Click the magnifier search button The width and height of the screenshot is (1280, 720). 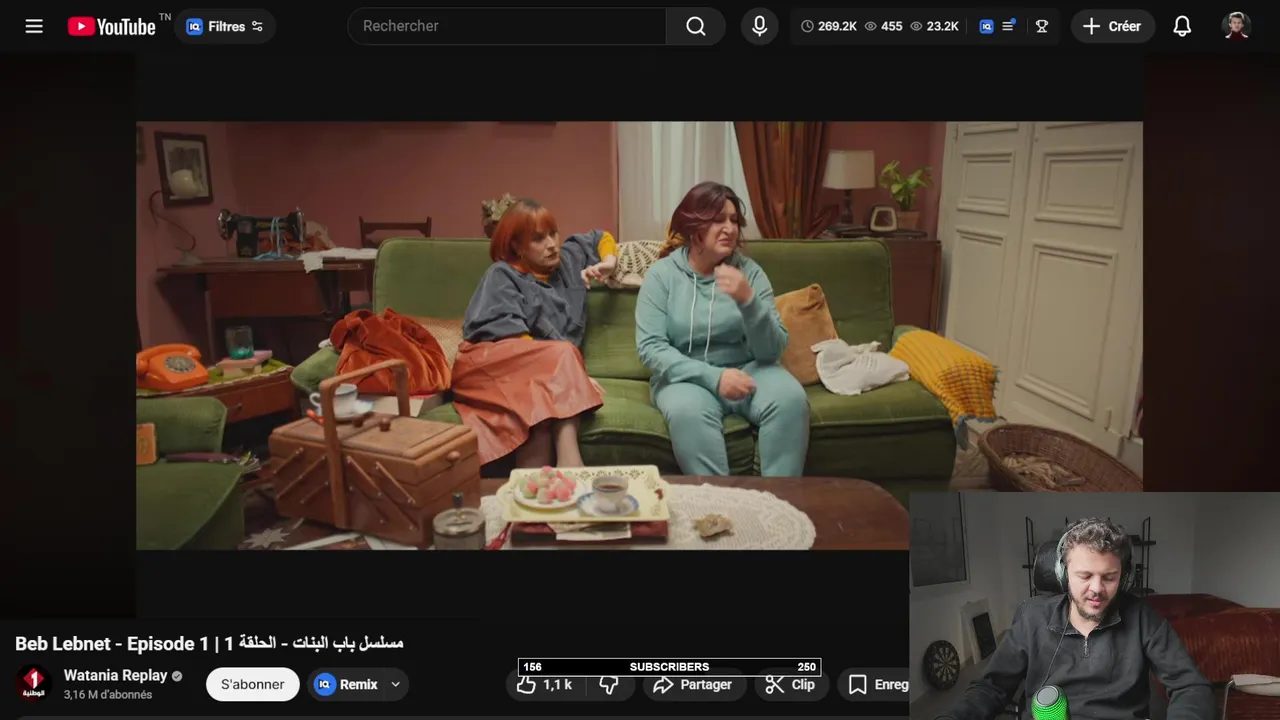696,26
